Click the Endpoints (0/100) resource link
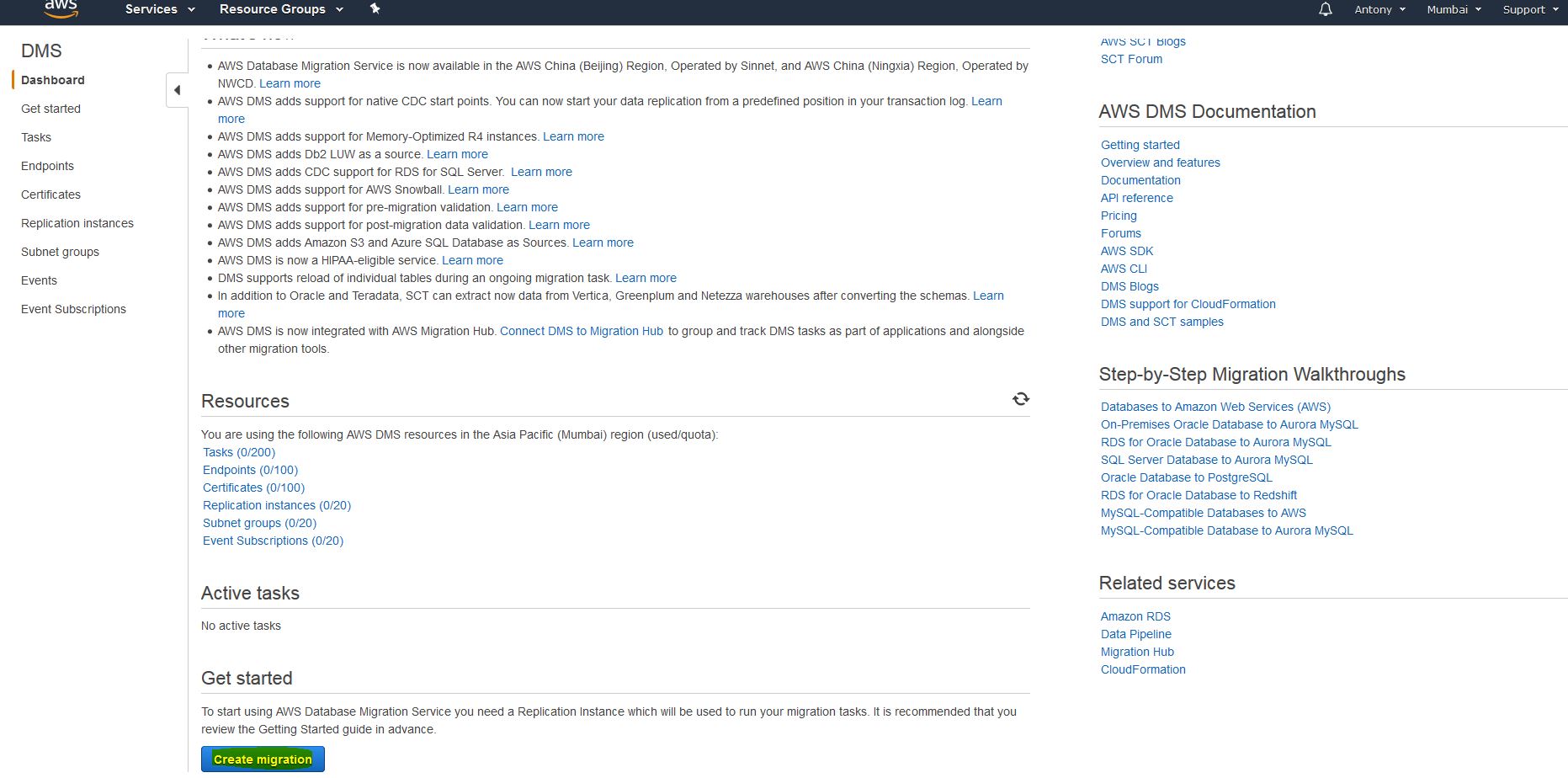 (250, 470)
